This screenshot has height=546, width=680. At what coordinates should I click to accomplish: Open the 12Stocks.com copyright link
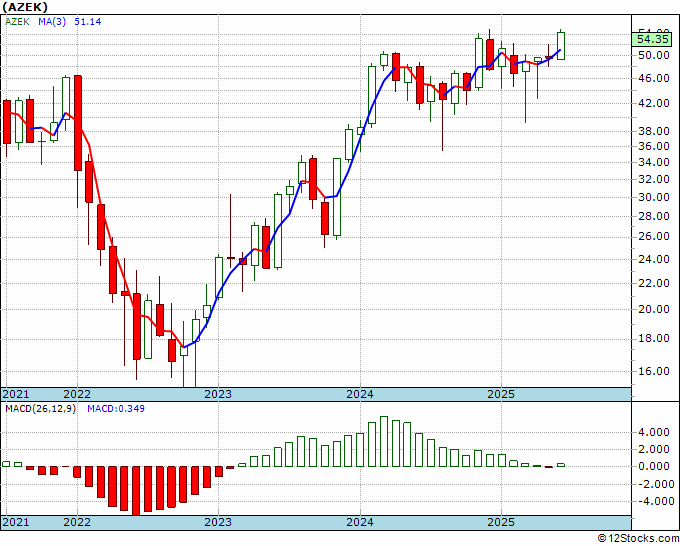[639, 539]
